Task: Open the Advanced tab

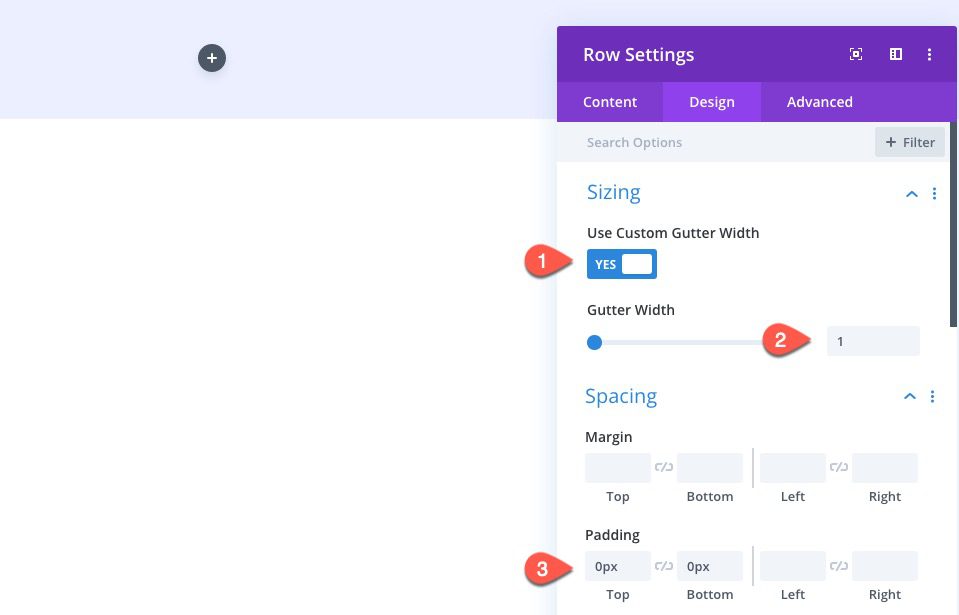Action: click(x=819, y=101)
